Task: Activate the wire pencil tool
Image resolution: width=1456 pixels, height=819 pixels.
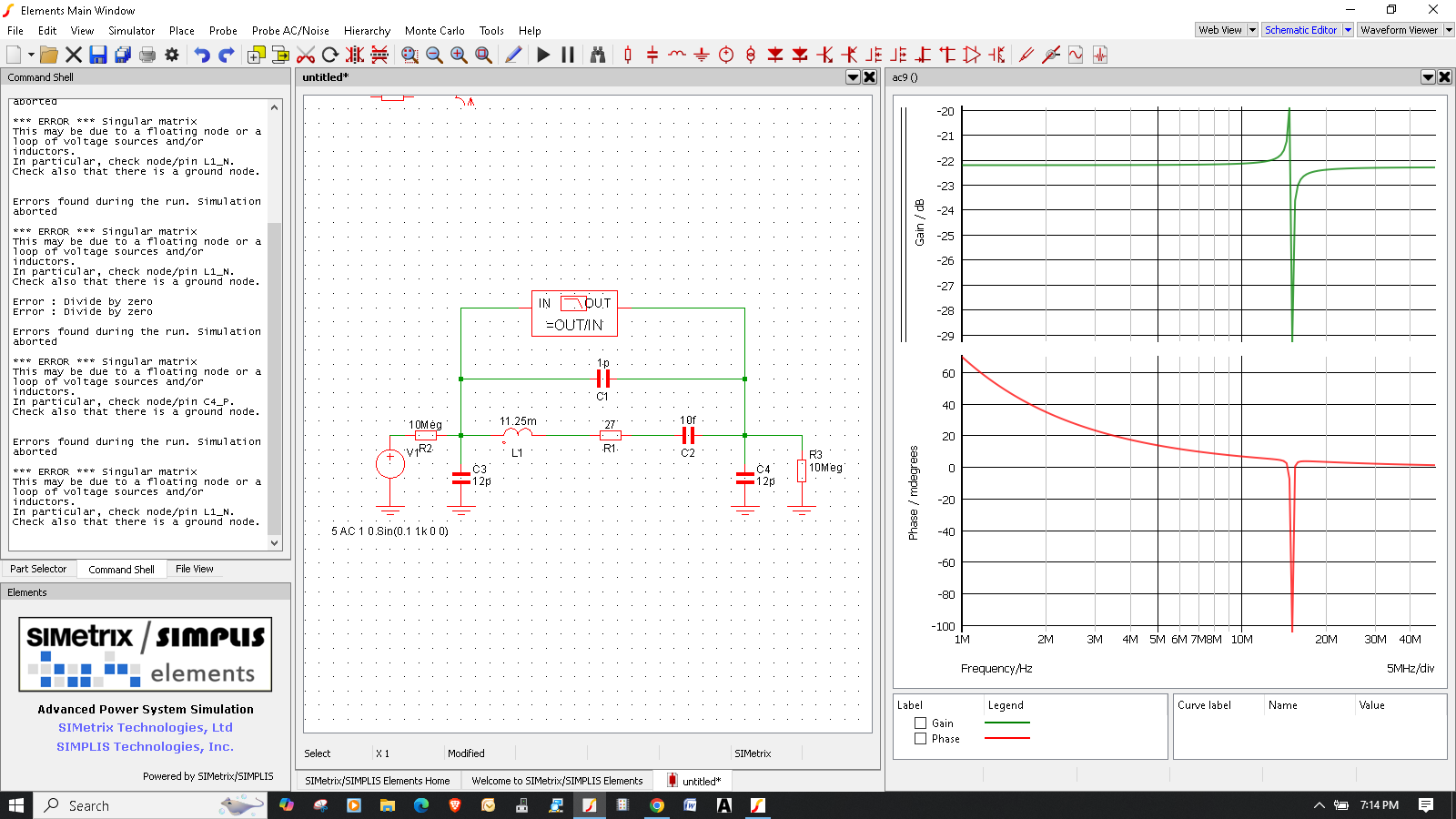Action: (513, 55)
